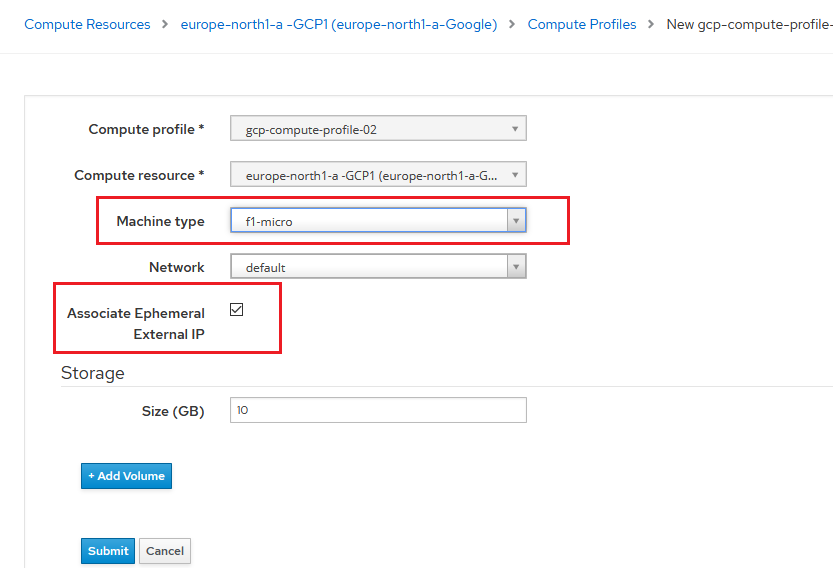Focus the Size (GB) input field
This screenshot has height=586, width=833.
pyautogui.click(x=378, y=411)
